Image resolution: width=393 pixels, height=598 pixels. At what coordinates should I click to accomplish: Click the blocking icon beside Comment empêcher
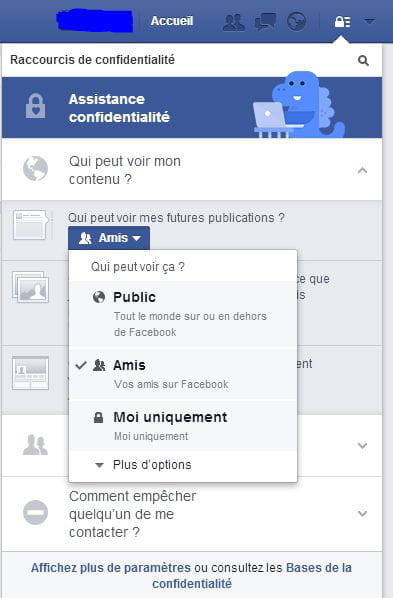[x=35, y=513]
